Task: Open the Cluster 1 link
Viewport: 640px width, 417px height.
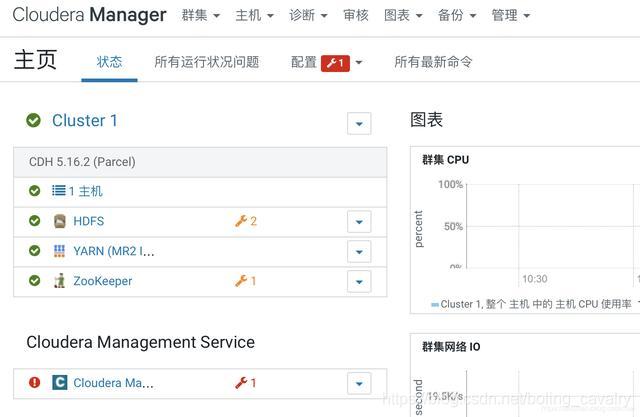Action: 85,120
